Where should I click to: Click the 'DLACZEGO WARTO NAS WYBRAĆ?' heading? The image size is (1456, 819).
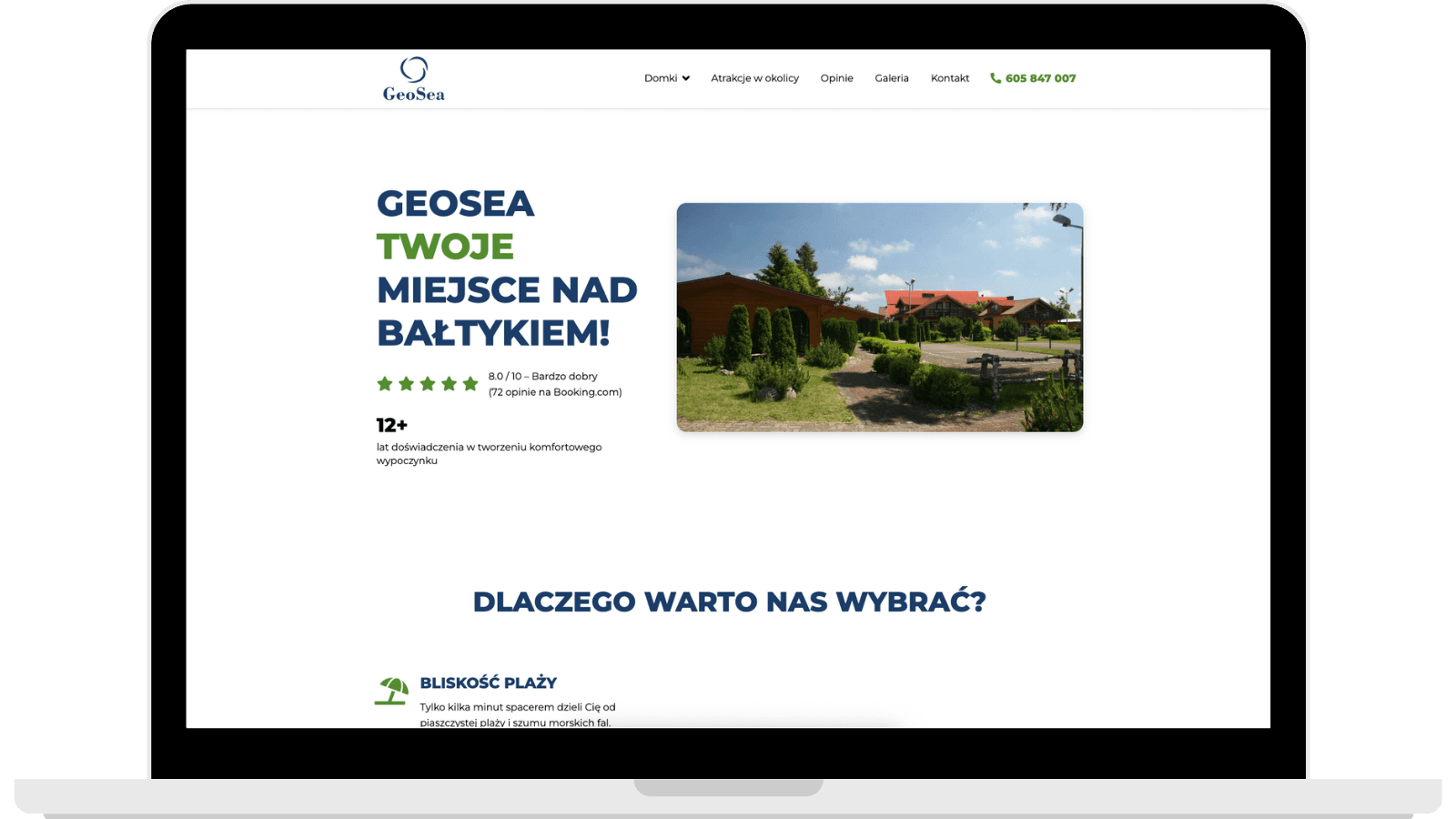(x=729, y=602)
